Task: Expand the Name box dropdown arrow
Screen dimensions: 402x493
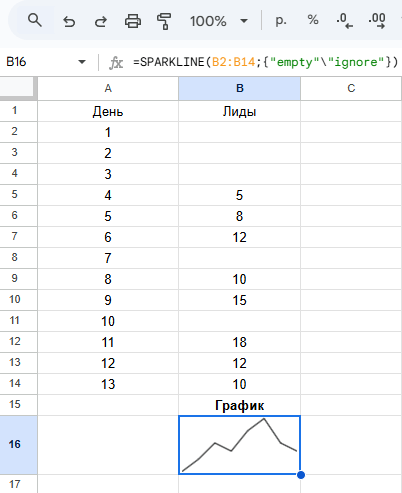Action: (x=82, y=62)
